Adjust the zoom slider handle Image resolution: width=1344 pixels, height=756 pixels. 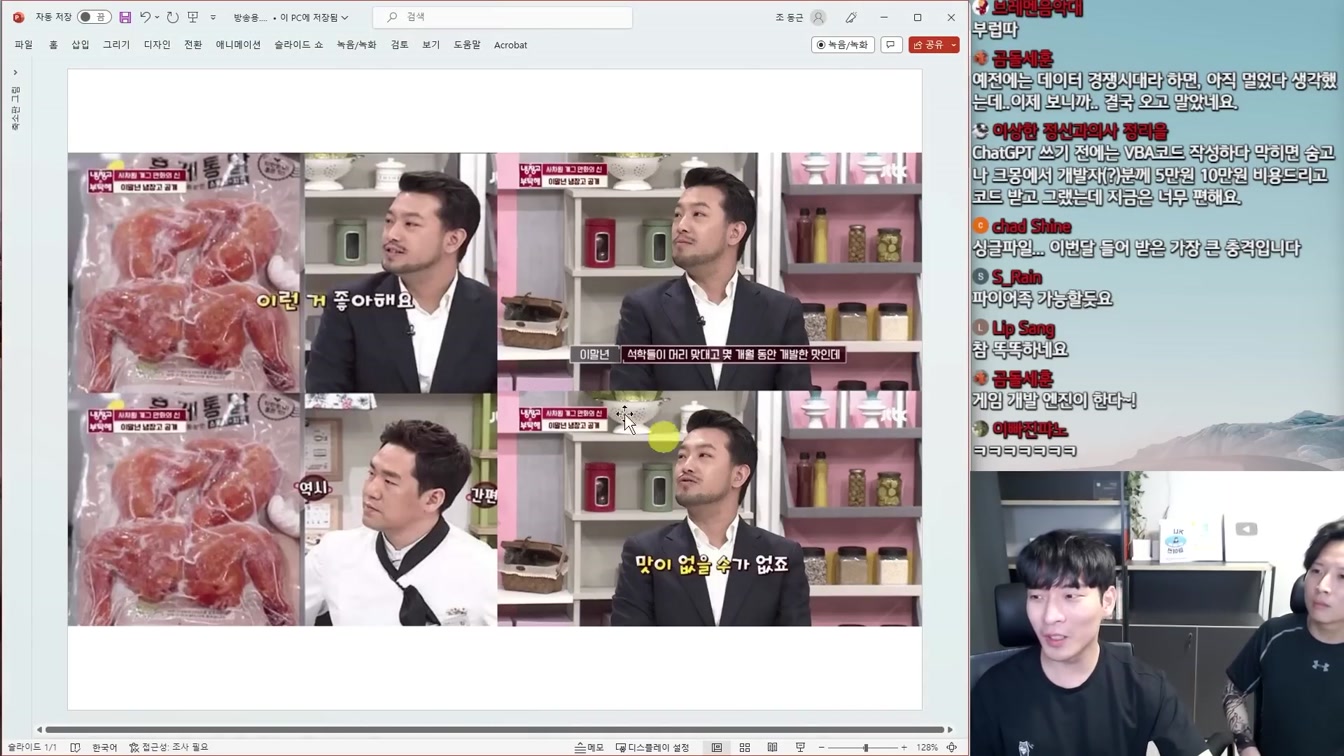[866, 747]
